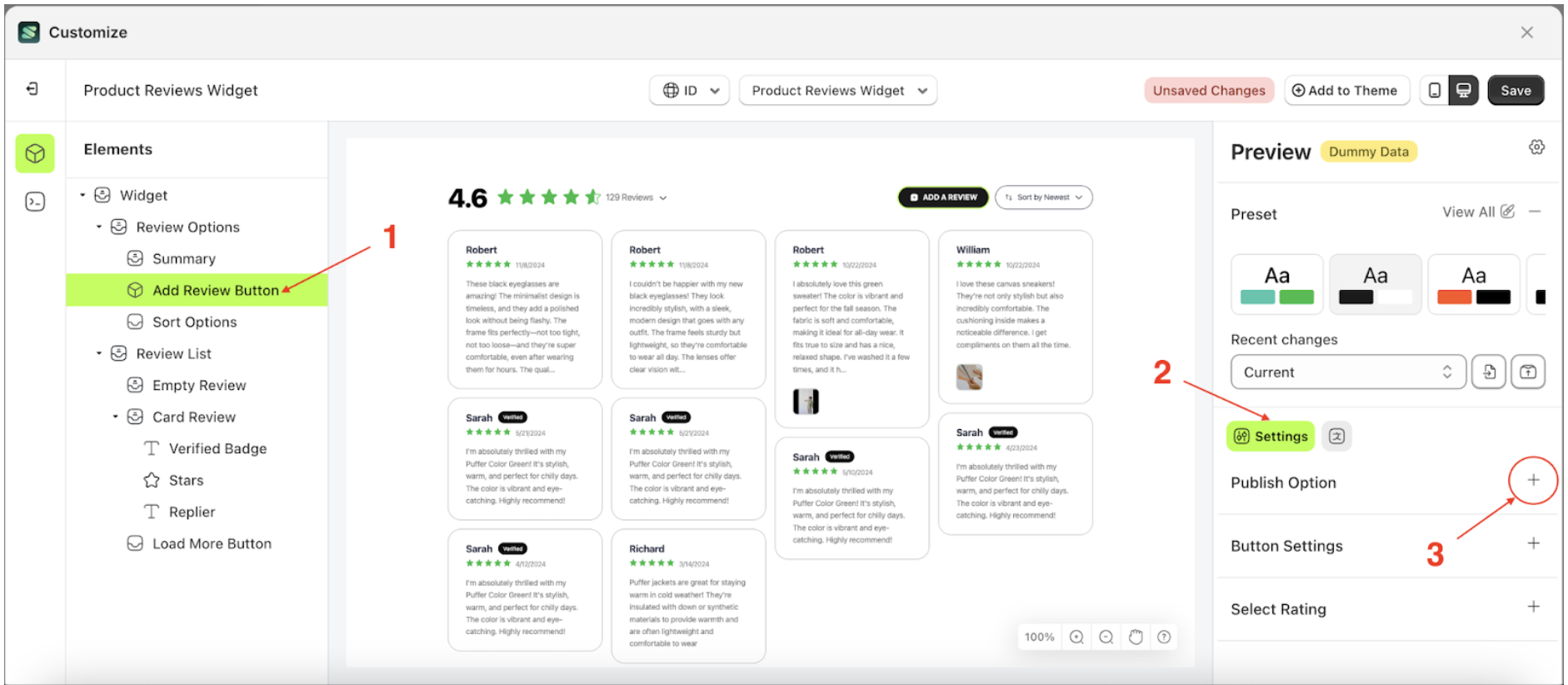Open Robert's green sweater review photo
Image resolution: width=1568 pixels, height=685 pixels.
[x=806, y=402]
